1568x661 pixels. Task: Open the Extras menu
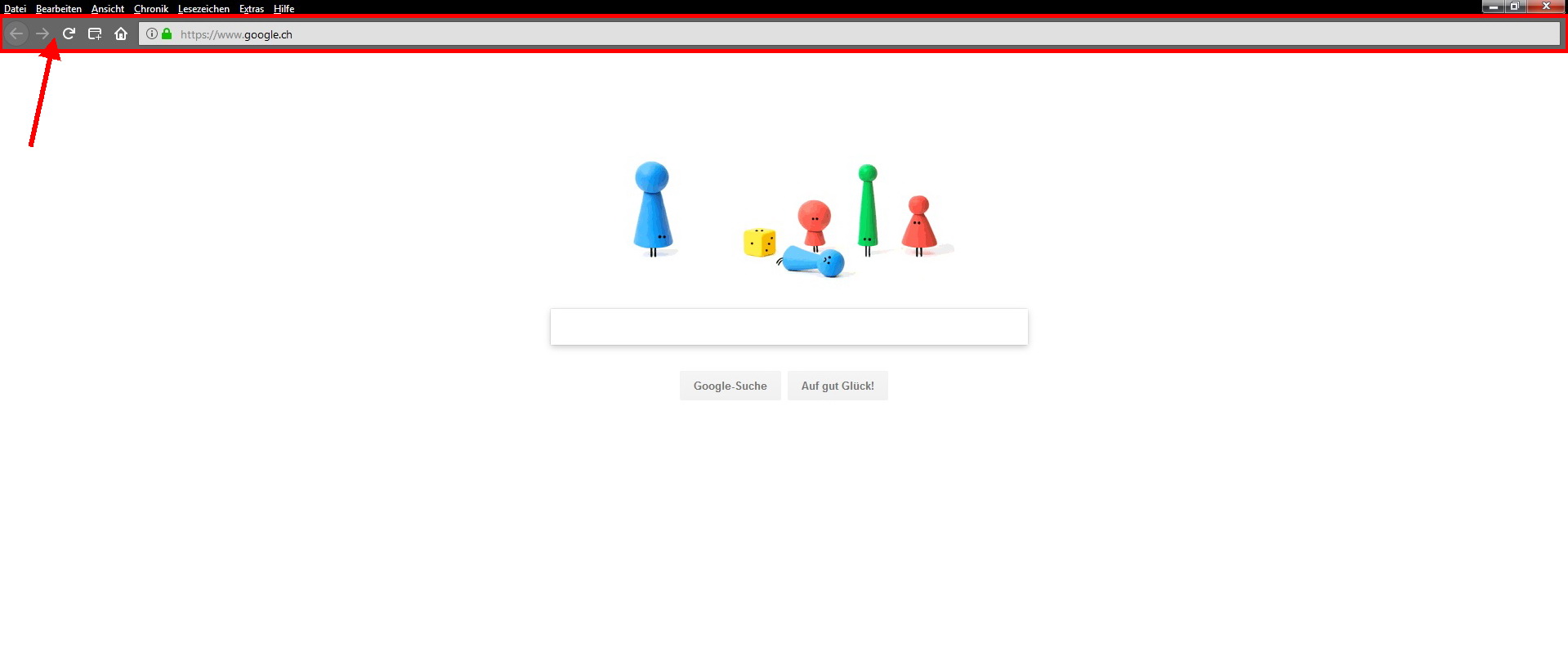[252, 9]
